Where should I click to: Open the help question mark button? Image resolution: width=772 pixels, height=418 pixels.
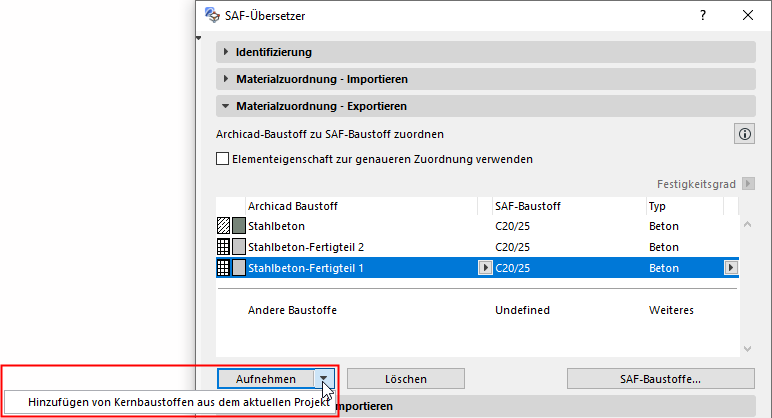[704, 15]
